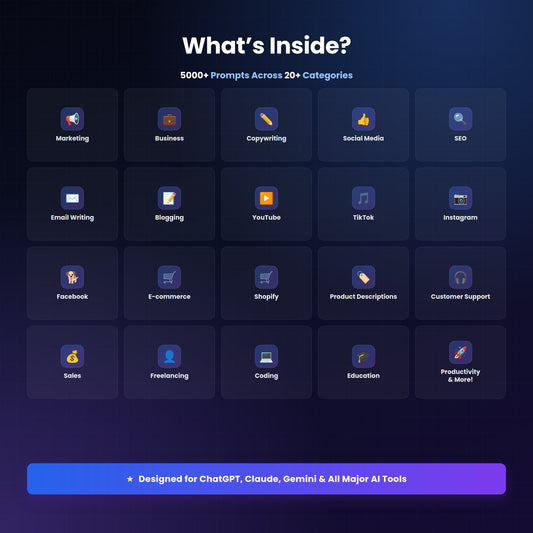Screen dimensions: 533x533
Task: Click the Marketing megaphone icon
Action: tap(72, 119)
